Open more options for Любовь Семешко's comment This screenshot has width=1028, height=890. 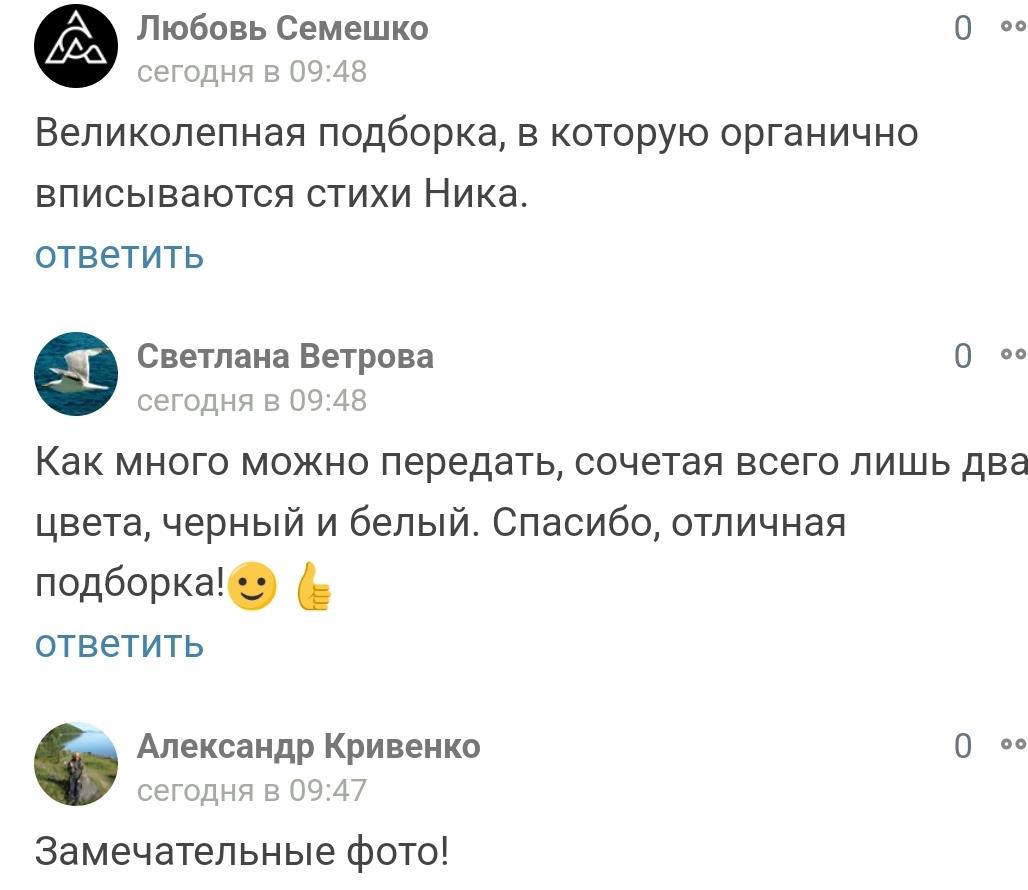(x=1012, y=28)
